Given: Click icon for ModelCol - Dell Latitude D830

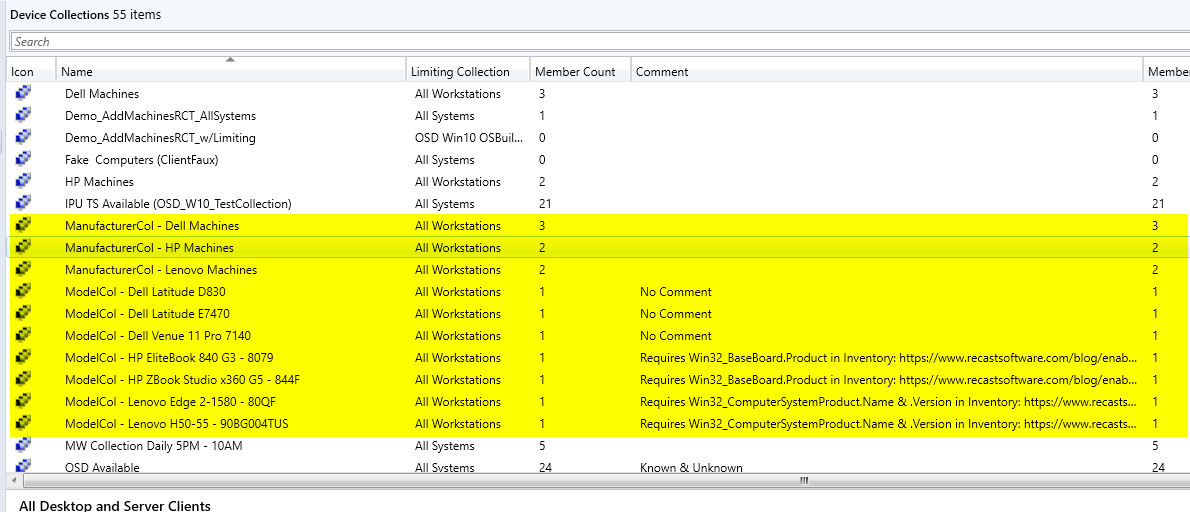Looking at the screenshot, I should coord(23,291).
